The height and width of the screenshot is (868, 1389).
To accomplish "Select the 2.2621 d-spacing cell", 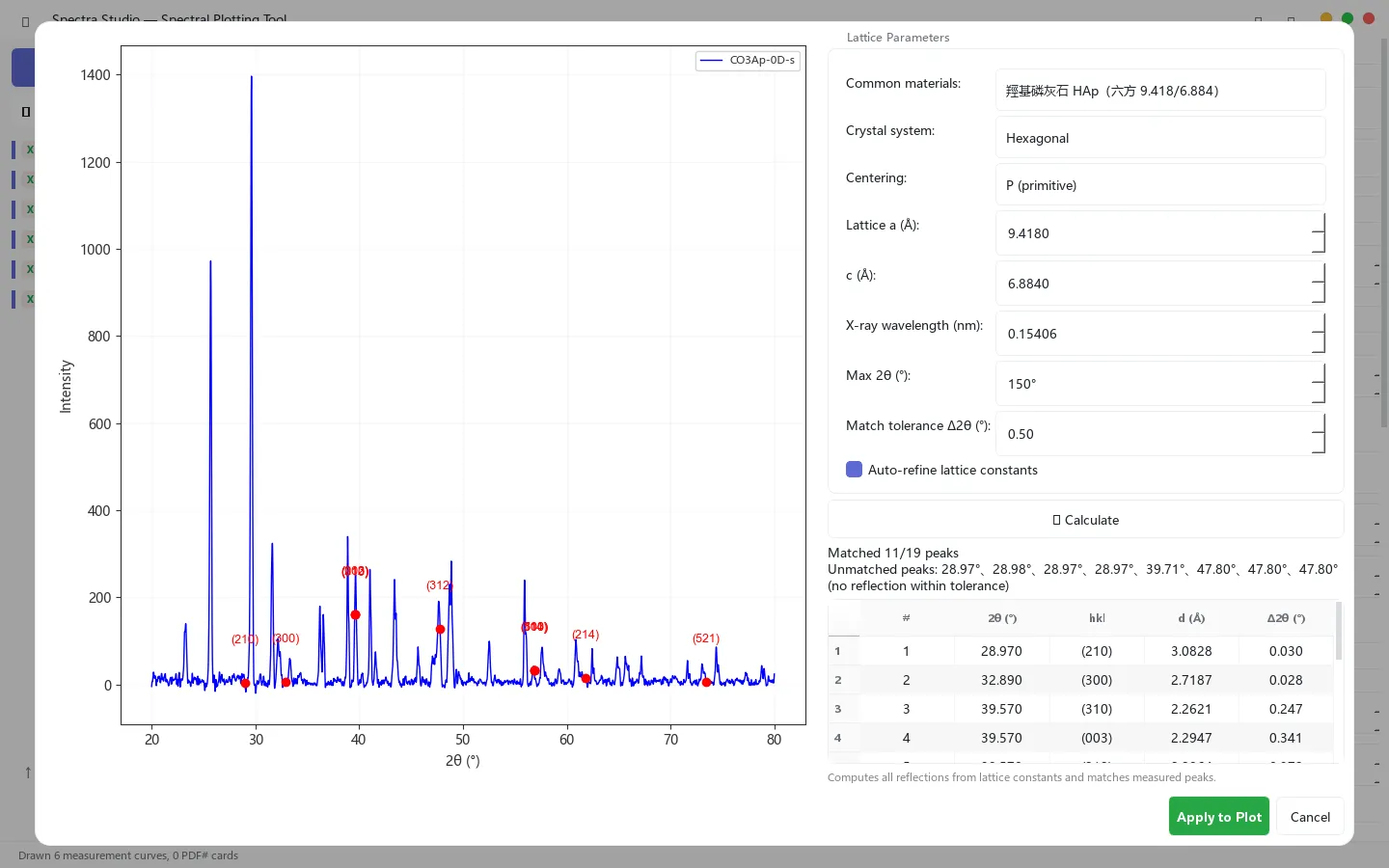I will pos(1191,709).
